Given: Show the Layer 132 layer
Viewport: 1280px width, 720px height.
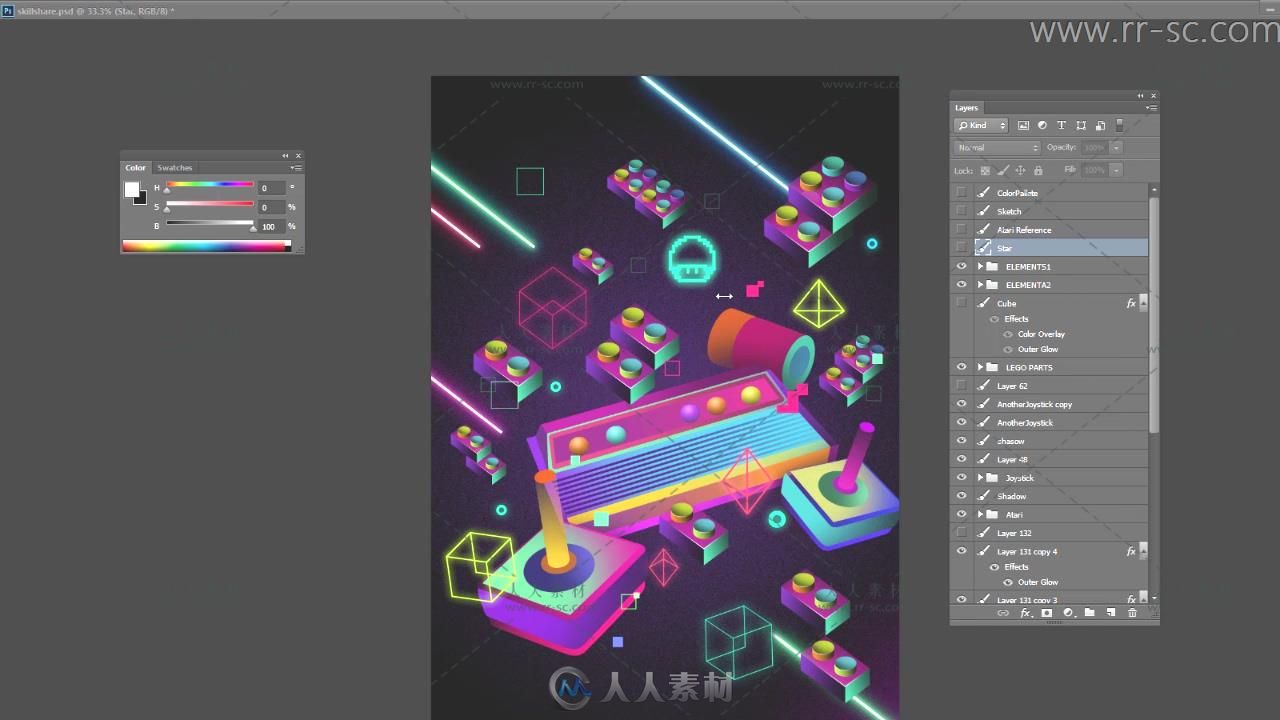Looking at the screenshot, I should pos(961,533).
